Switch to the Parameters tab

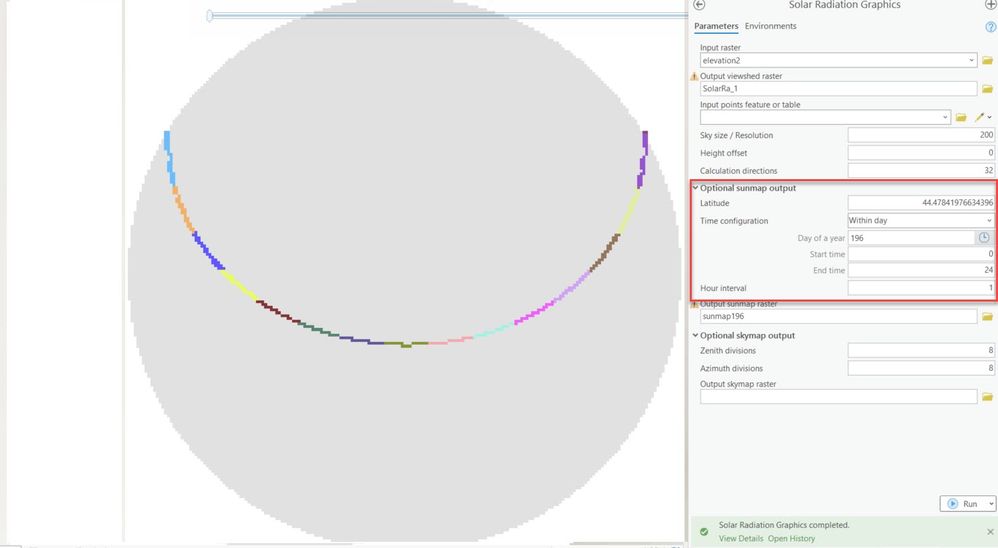click(716, 26)
